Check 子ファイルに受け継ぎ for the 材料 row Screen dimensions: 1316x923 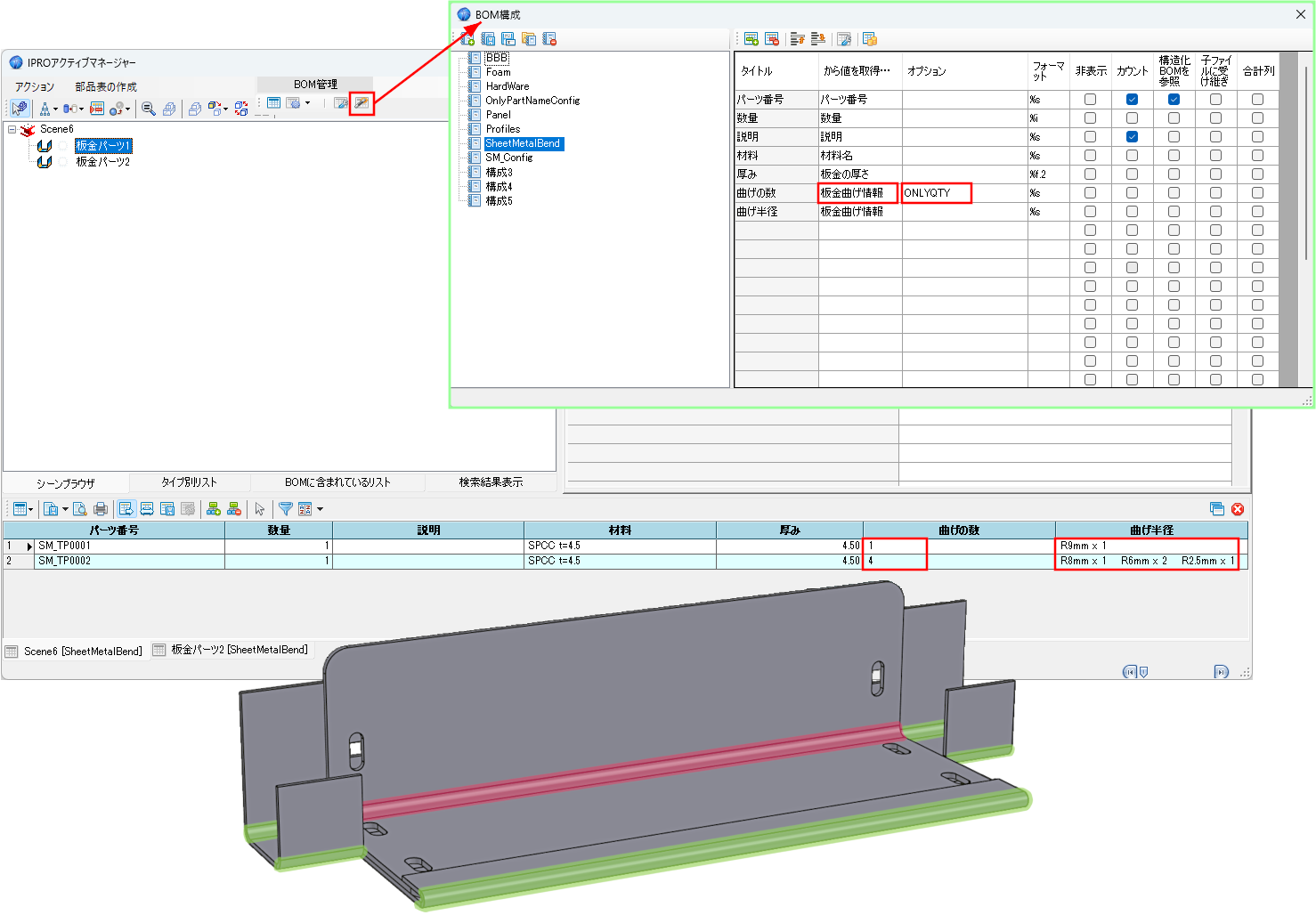coord(1215,156)
